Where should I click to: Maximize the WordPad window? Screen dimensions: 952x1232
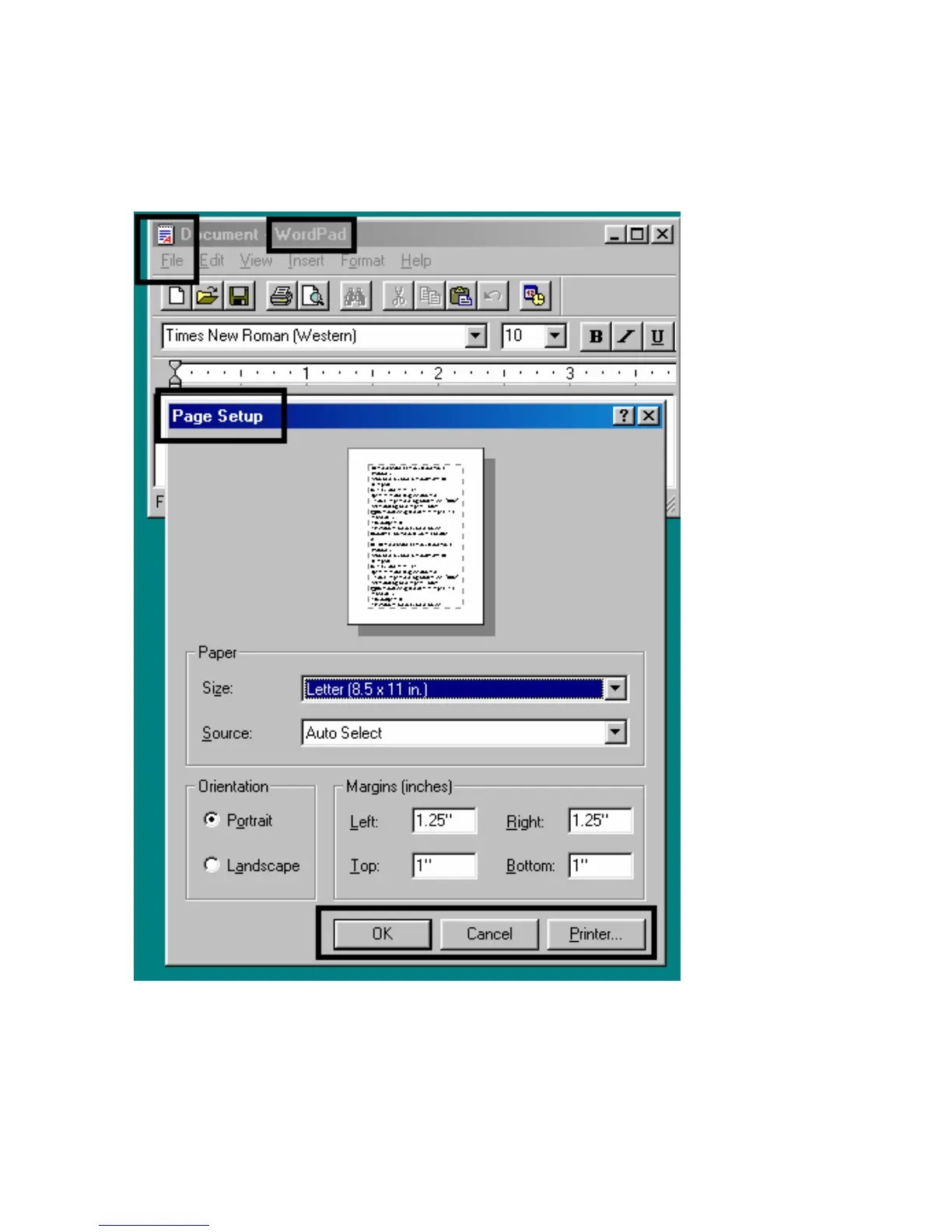(637, 234)
